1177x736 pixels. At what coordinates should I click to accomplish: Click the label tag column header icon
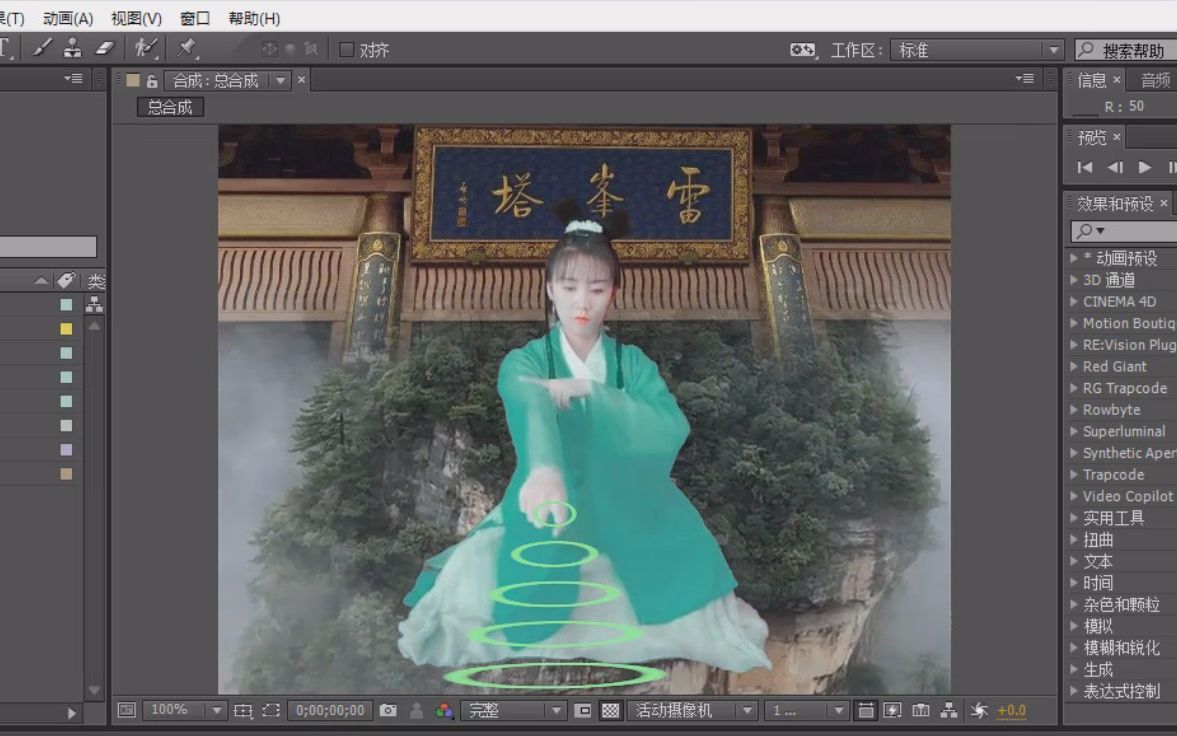point(66,281)
